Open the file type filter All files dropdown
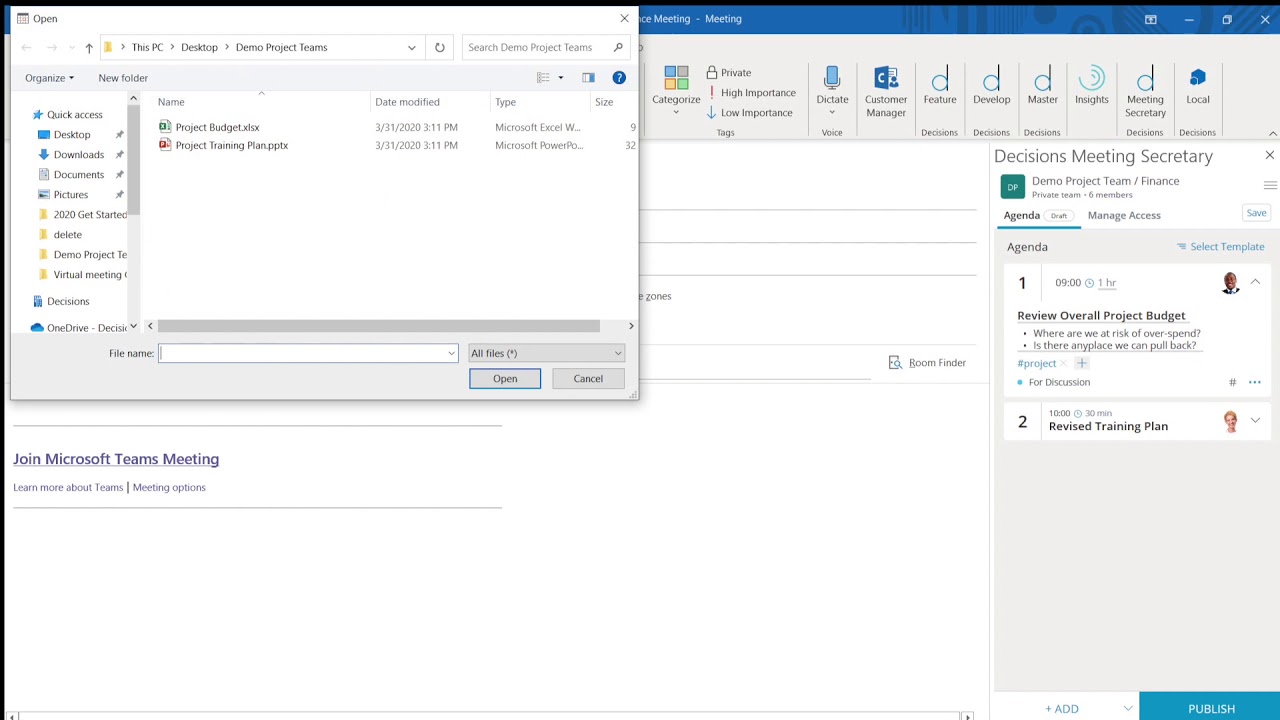The height and width of the screenshot is (720, 1280). pos(546,353)
